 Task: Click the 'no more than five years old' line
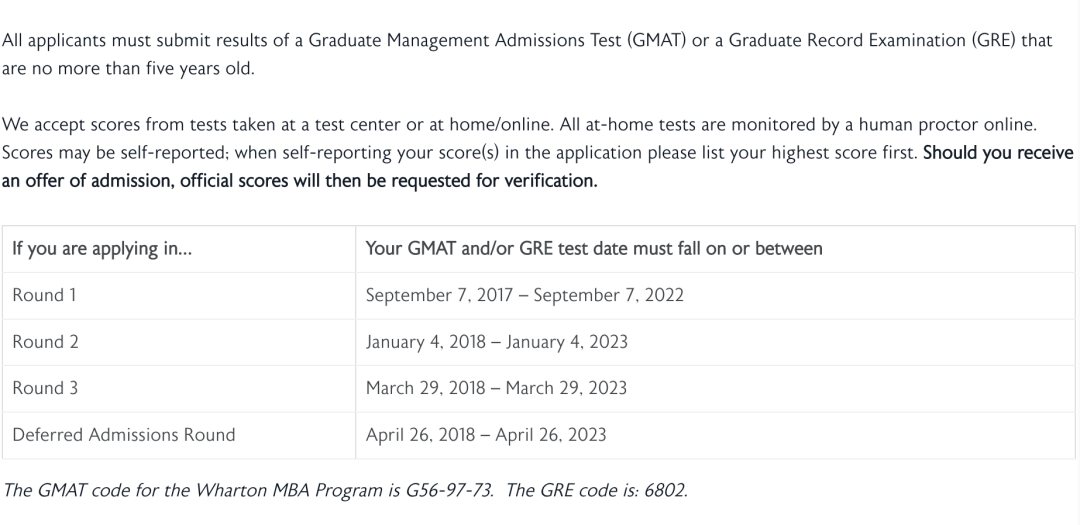click(143, 69)
